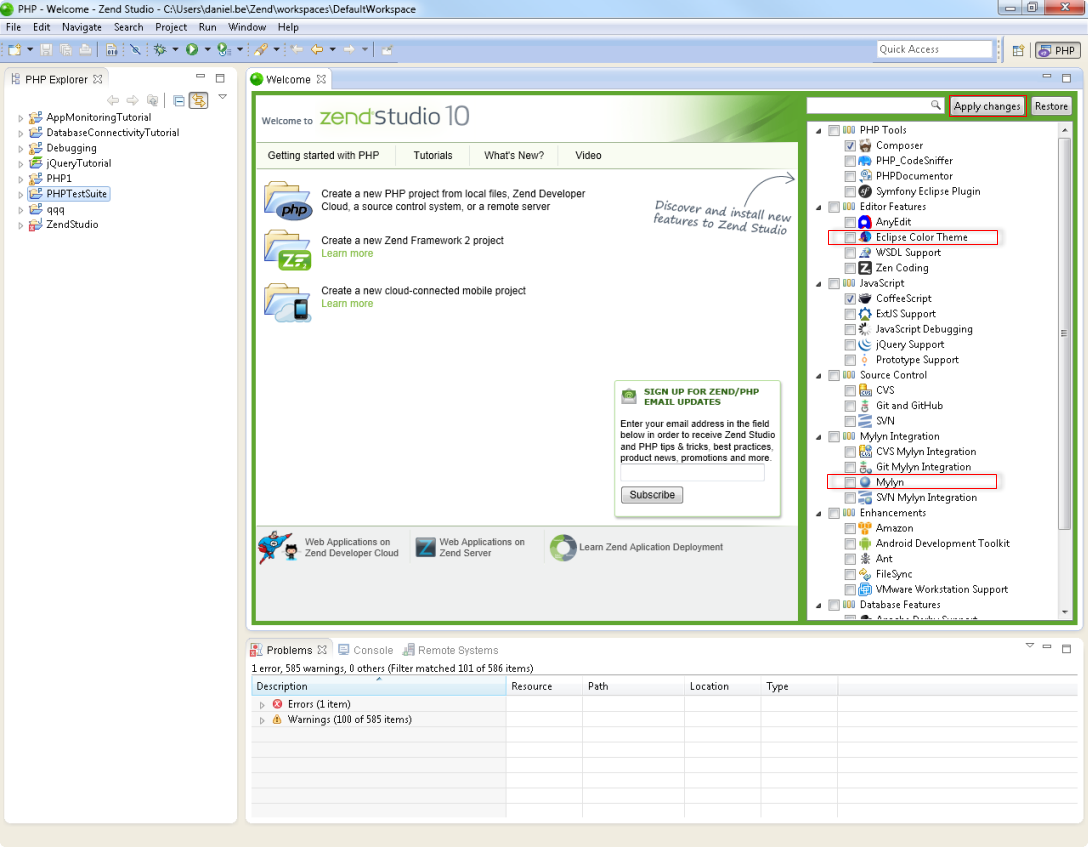Enable the Eclipse Color Theme checkbox
The image size is (1088, 847).
(850, 237)
